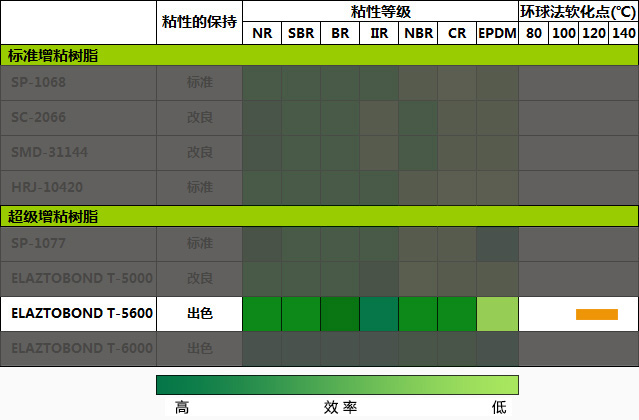Click 改良 in the SC-2066 row
Screen dimensions: 639x420
click(x=200, y=117)
